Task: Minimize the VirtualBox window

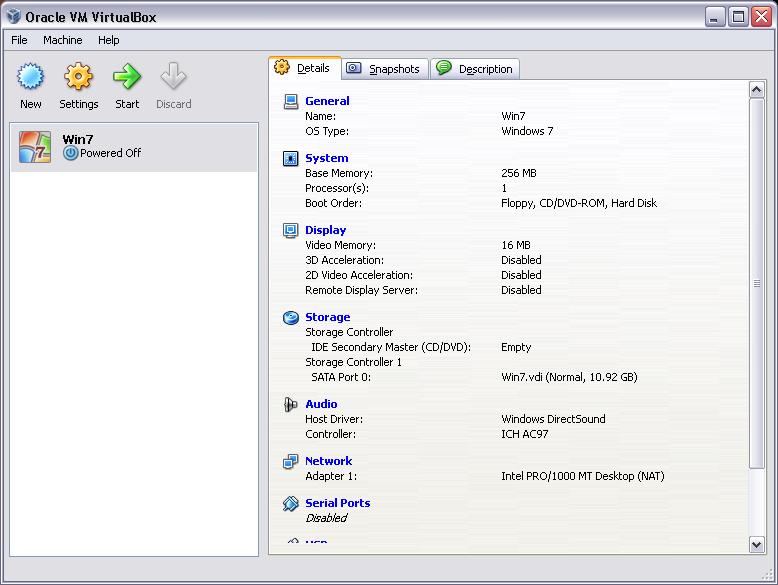Action: 714,16
